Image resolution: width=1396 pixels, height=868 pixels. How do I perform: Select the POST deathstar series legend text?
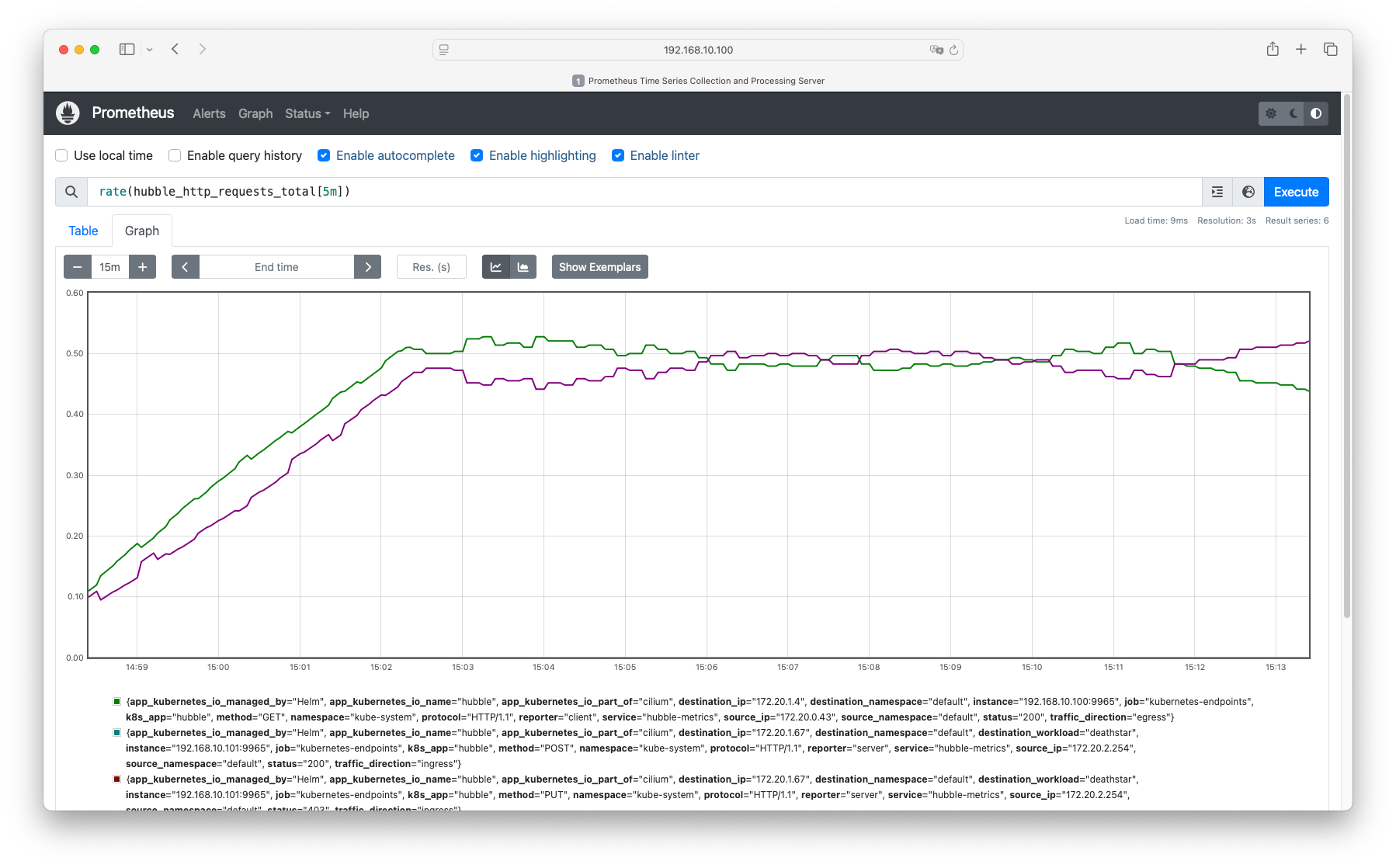point(632,748)
